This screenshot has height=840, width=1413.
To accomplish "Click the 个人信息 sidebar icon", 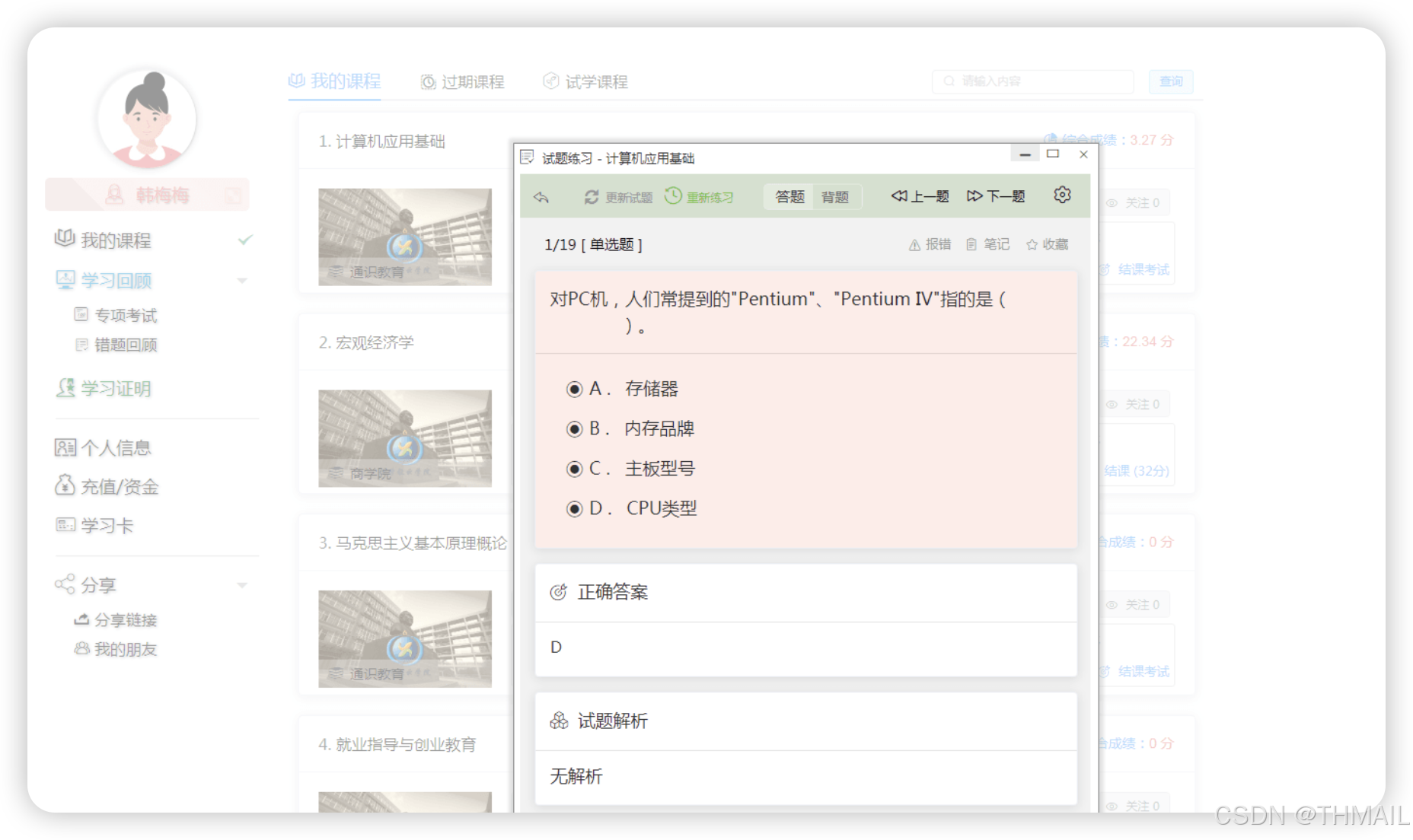I will 65,447.
